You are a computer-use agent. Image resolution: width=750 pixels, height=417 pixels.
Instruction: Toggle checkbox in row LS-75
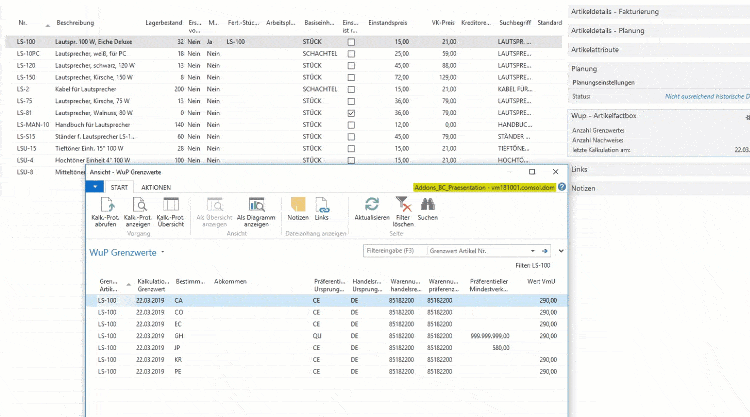tap(351, 101)
